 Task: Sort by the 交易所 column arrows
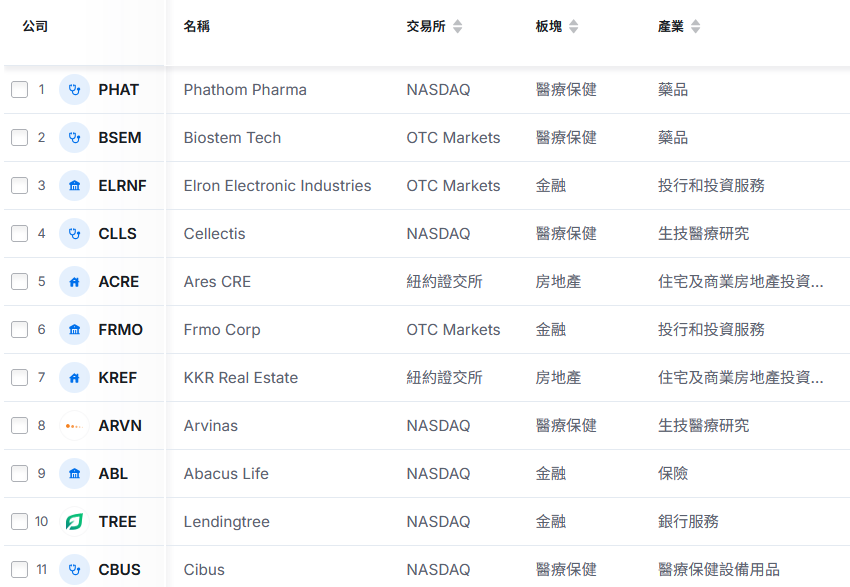coord(458,26)
